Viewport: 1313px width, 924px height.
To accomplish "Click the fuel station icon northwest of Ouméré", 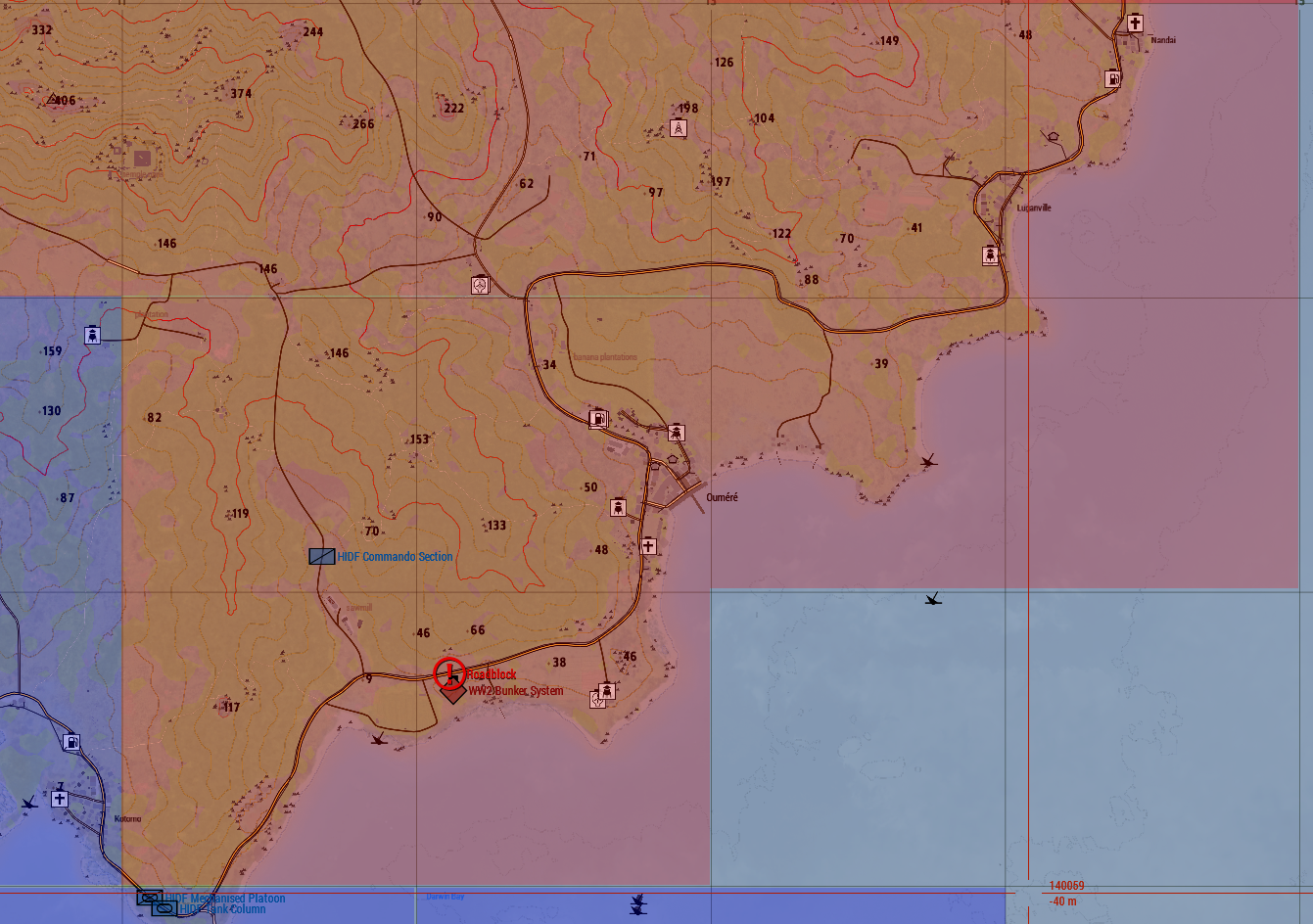I will coord(597,419).
